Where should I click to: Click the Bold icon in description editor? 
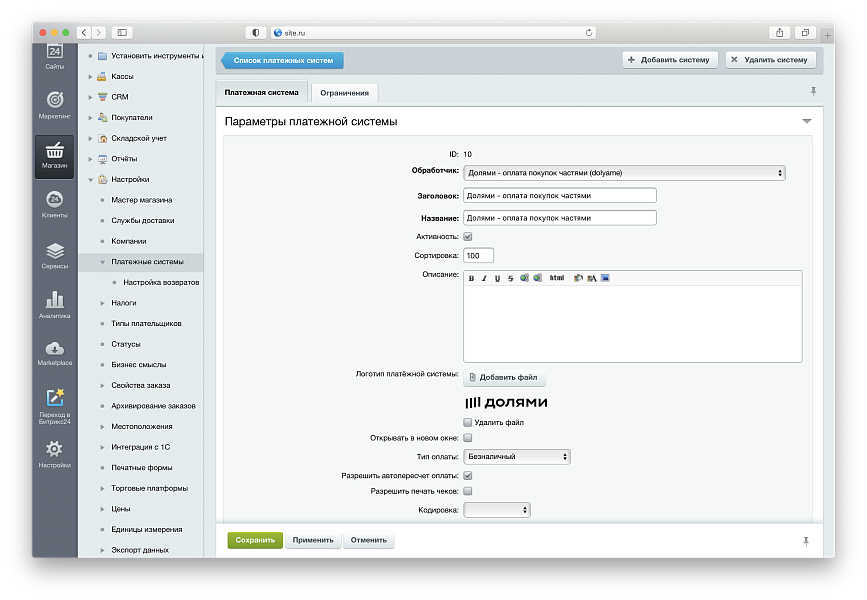(471, 278)
